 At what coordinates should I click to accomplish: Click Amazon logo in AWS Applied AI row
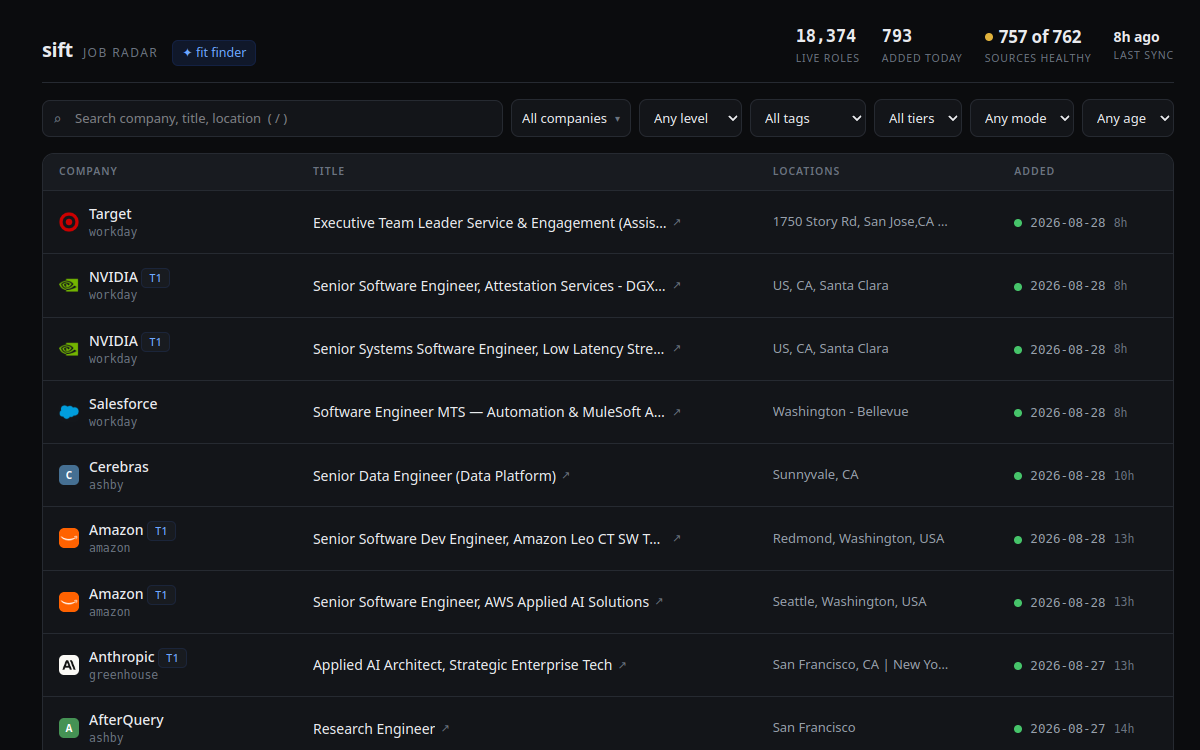point(69,602)
